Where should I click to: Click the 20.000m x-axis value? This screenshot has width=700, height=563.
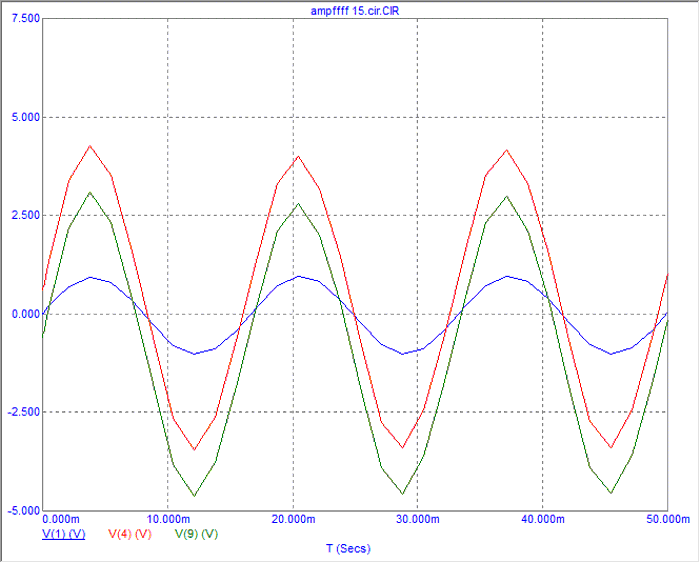[294, 519]
